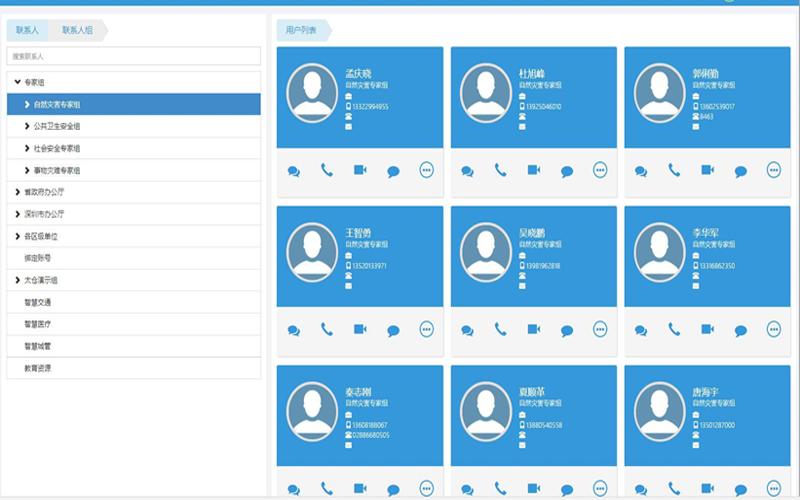
Task: Open the double-bubble chat icon on 王智勇's card
Action: 293,330
